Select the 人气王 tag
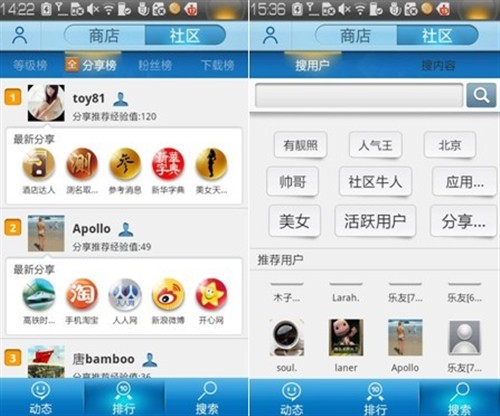This screenshot has height=416, width=500. (375, 145)
